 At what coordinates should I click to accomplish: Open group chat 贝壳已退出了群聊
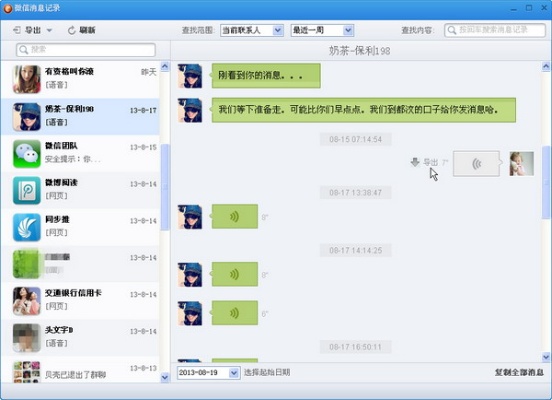click(80, 370)
